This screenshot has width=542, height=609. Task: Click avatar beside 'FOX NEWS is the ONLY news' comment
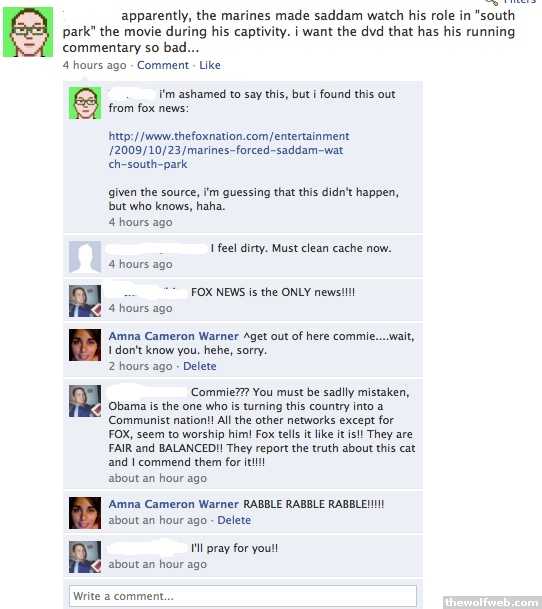pyautogui.click(x=85, y=301)
